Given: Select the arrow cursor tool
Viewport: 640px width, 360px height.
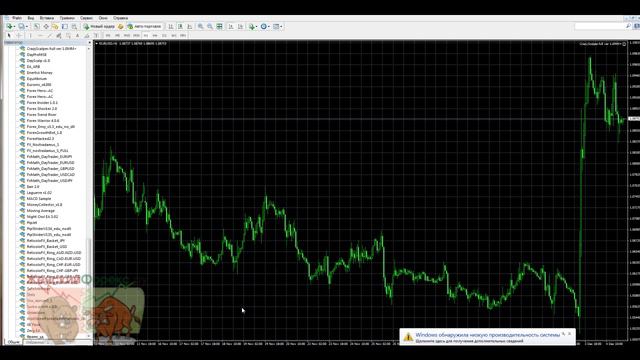Looking at the screenshot, I should coord(9,36).
